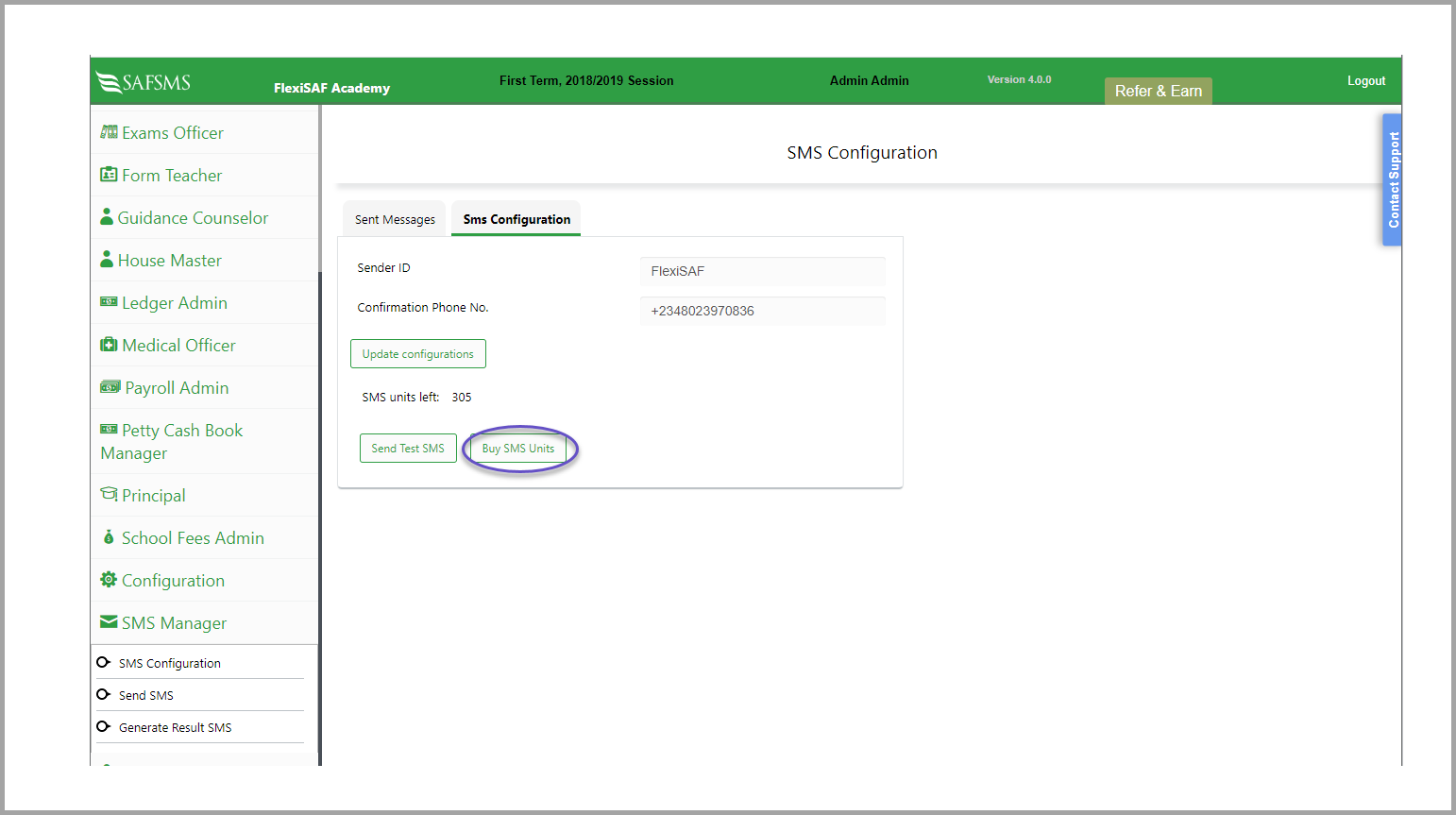This screenshot has width=1456, height=815.
Task: Click the School Fees Admin money bag icon
Action: click(x=109, y=536)
